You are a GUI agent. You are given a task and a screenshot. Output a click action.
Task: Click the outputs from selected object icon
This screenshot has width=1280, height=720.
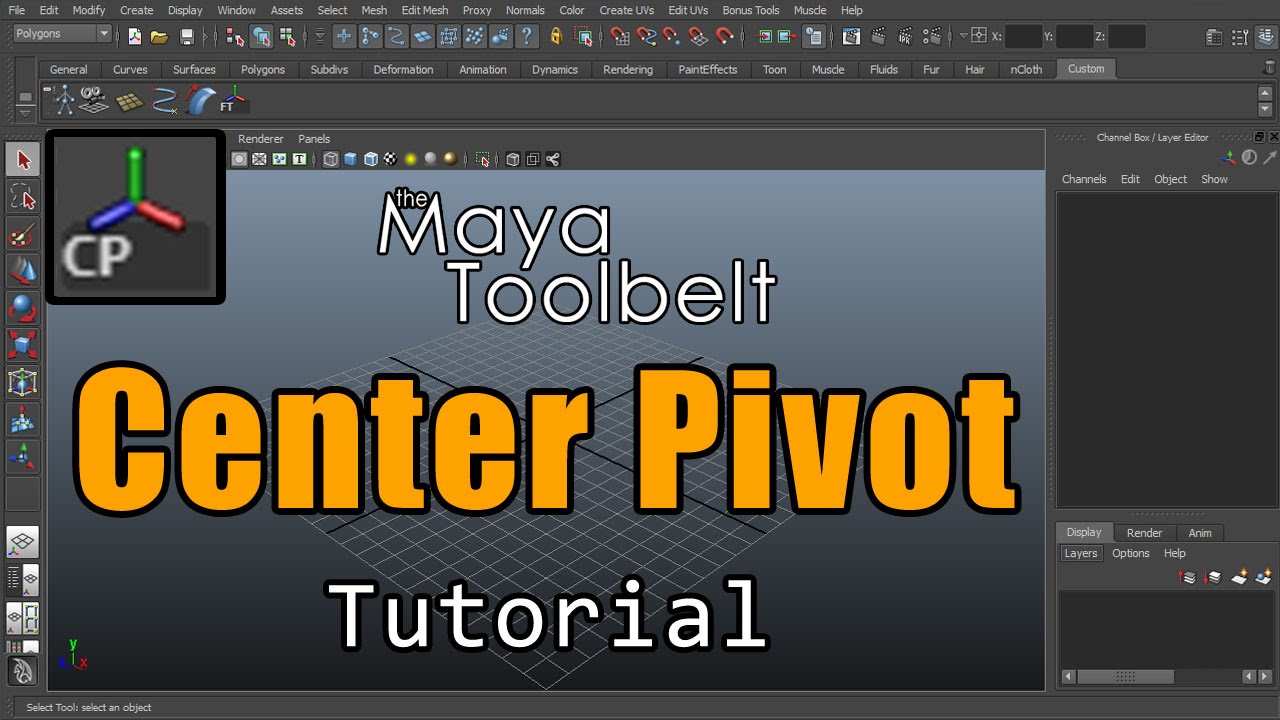tap(787, 36)
